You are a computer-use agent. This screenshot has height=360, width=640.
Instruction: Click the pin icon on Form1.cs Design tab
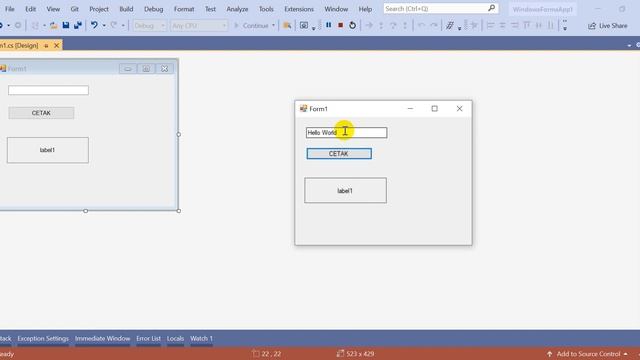pos(46,46)
